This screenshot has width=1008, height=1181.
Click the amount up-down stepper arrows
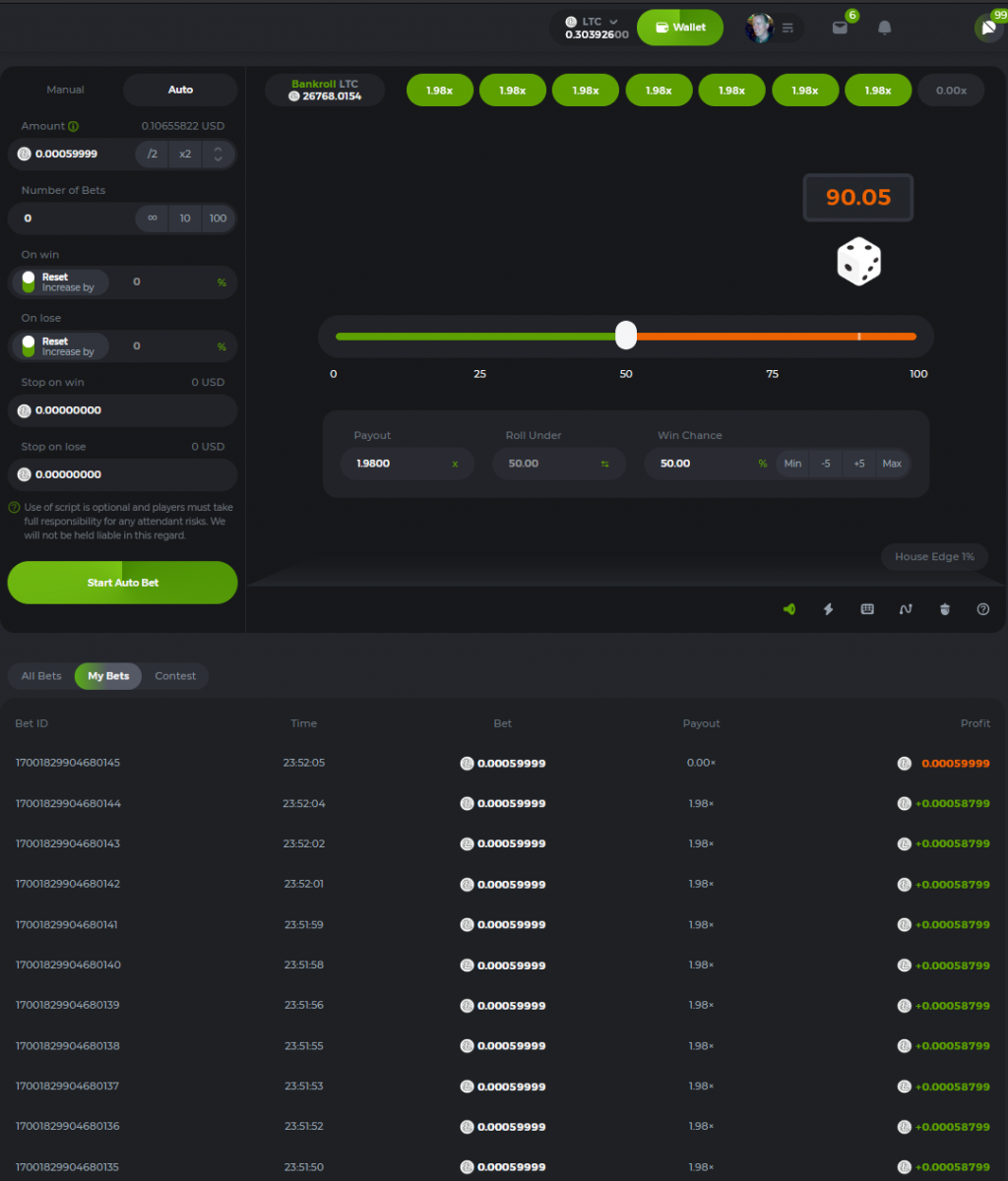point(218,154)
